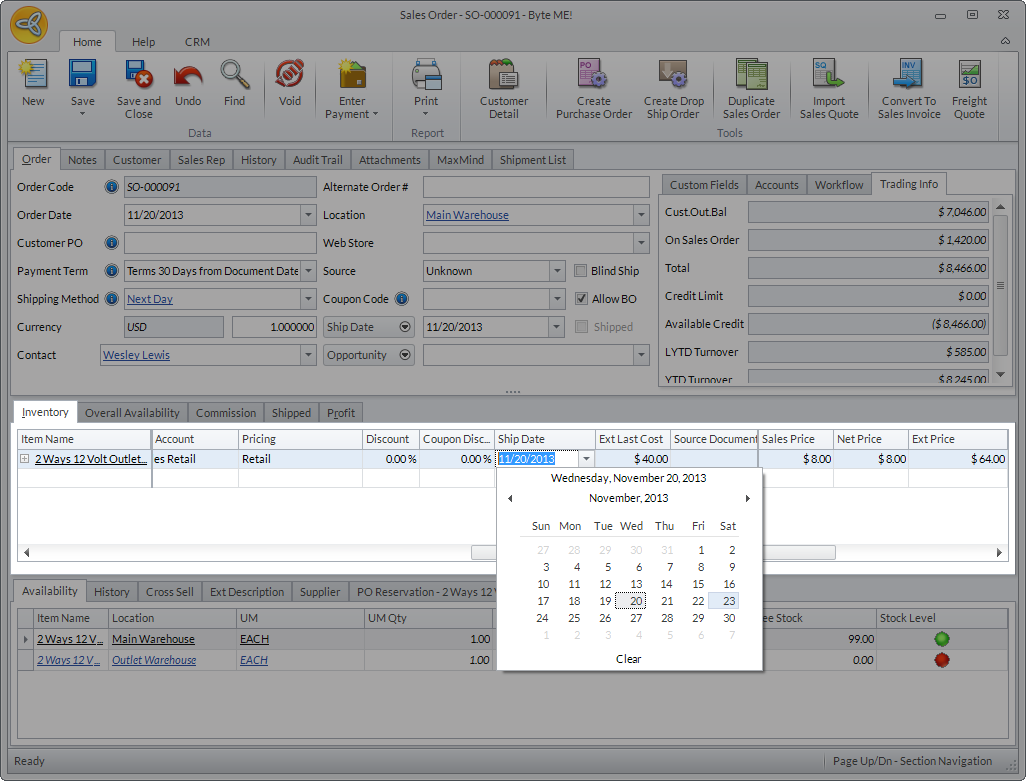Expand the 2 Ways 12 Volt Outlet row

tap(25, 459)
